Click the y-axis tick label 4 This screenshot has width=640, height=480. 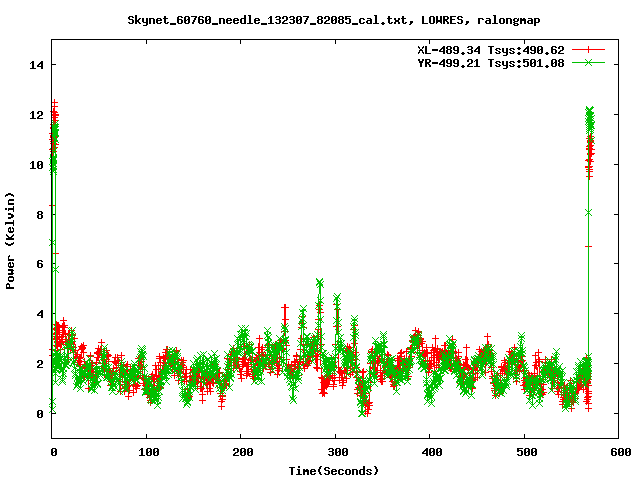coord(40,314)
